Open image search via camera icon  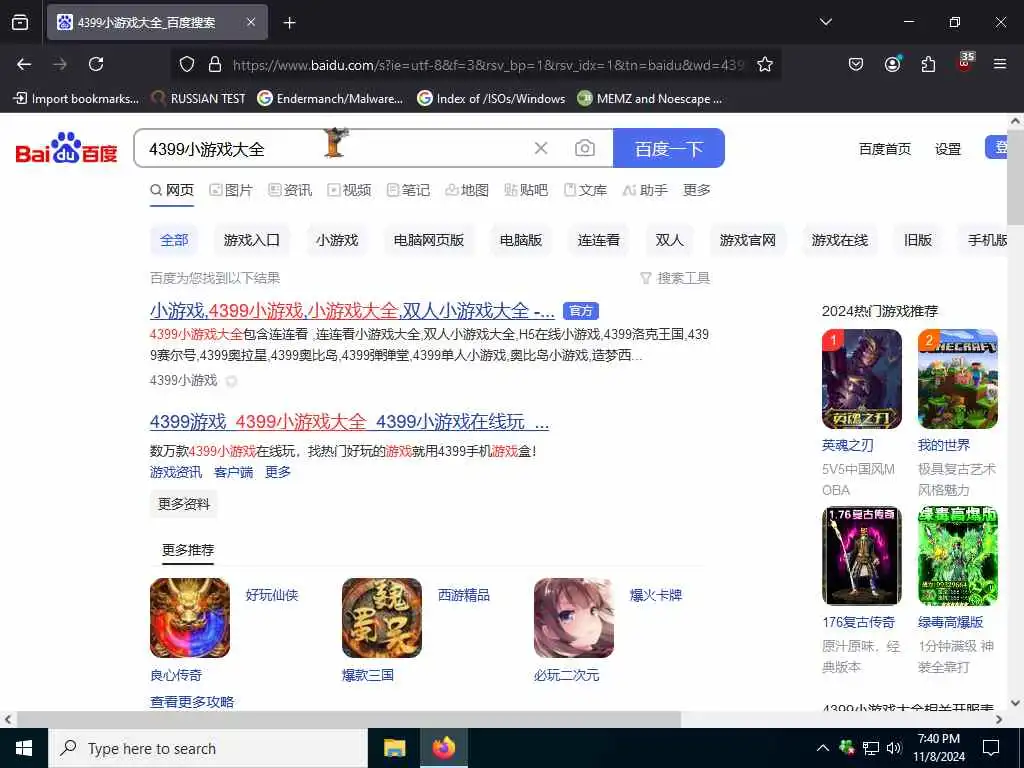[584, 148]
